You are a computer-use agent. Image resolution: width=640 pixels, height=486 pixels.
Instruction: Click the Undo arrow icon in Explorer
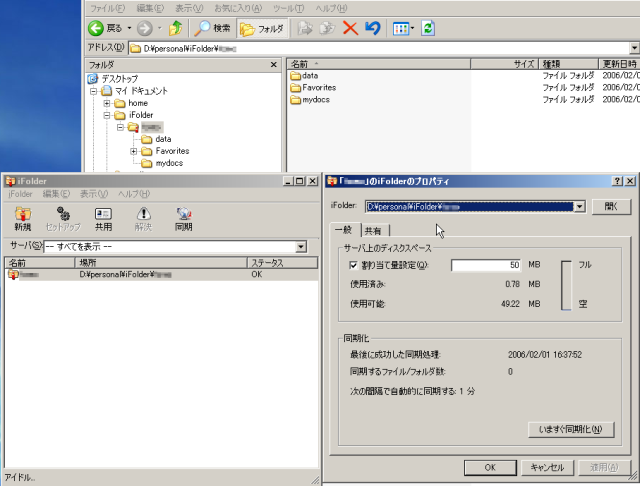[373, 28]
